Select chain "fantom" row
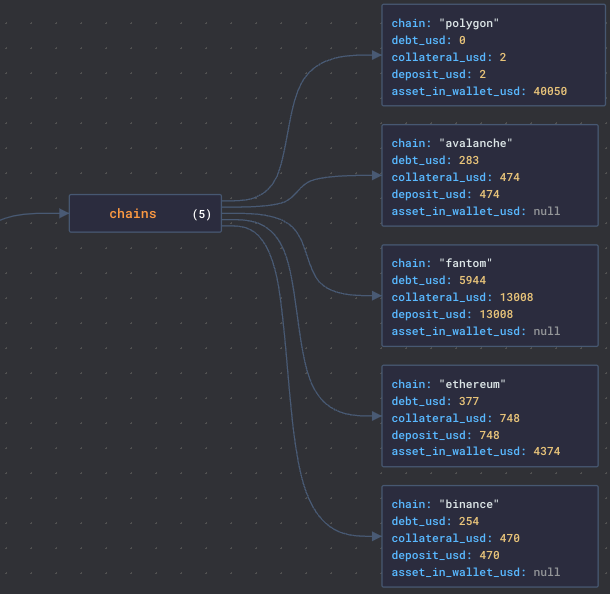This screenshot has width=610, height=594. click(x=442, y=263)
